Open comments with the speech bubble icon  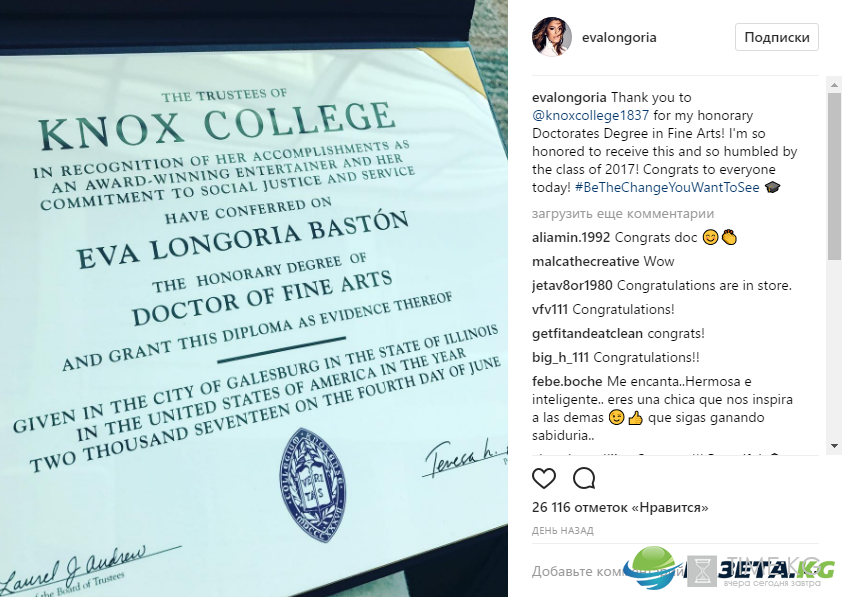tap(584, 478)
